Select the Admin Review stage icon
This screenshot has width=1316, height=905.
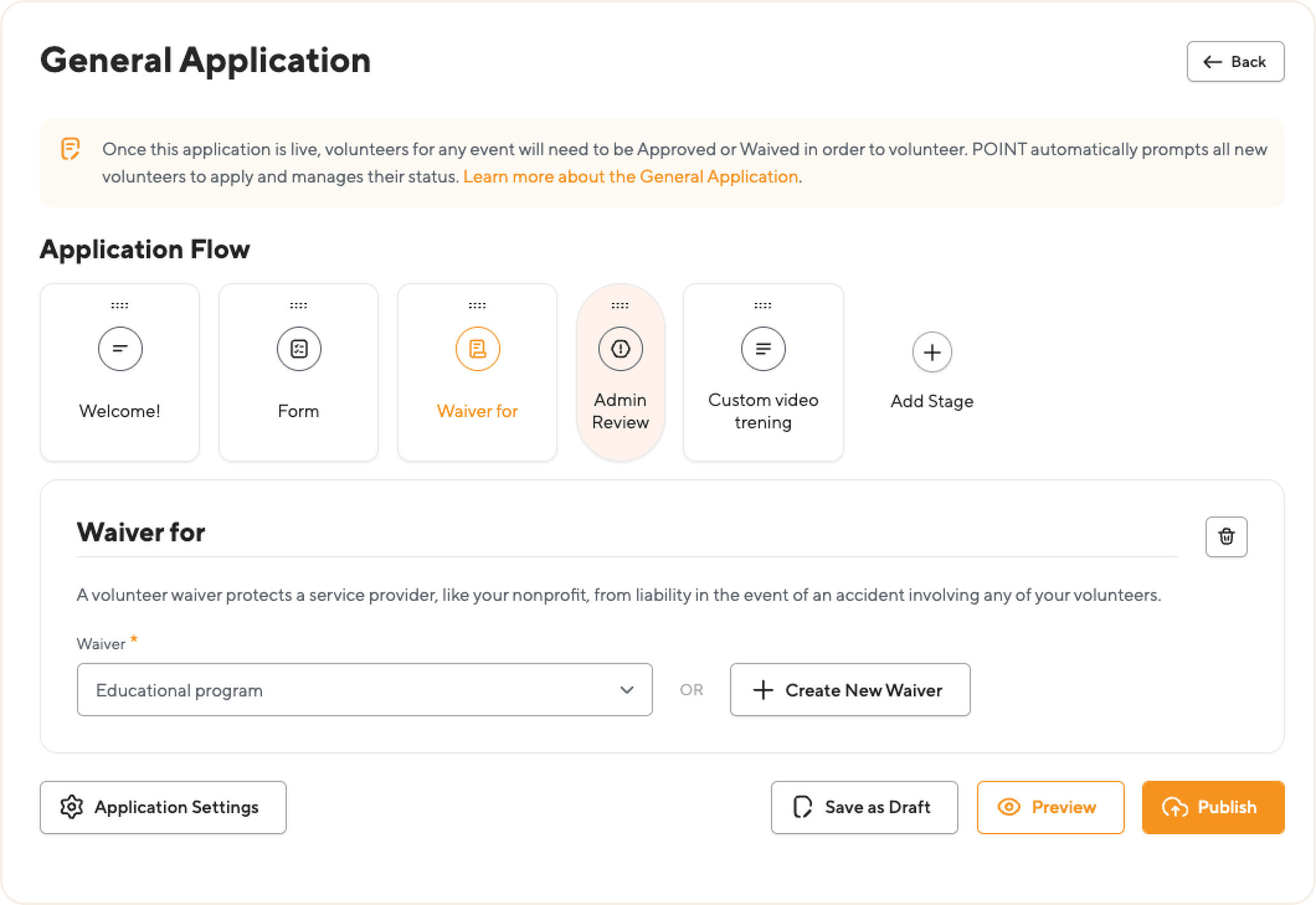620,349
